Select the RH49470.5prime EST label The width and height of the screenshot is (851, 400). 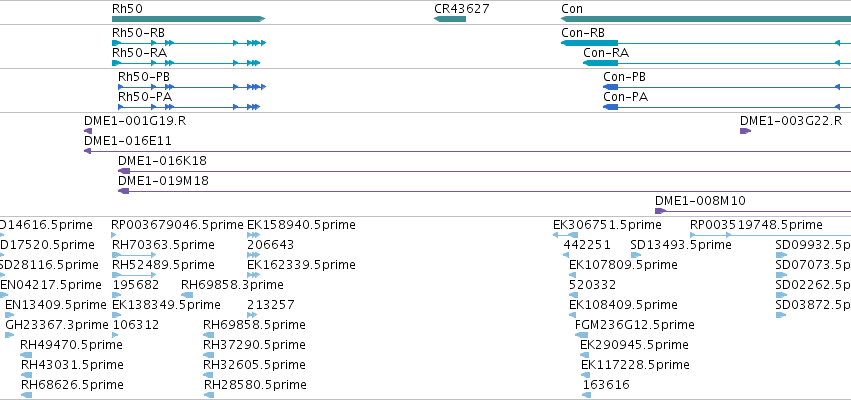click(71, 345)
